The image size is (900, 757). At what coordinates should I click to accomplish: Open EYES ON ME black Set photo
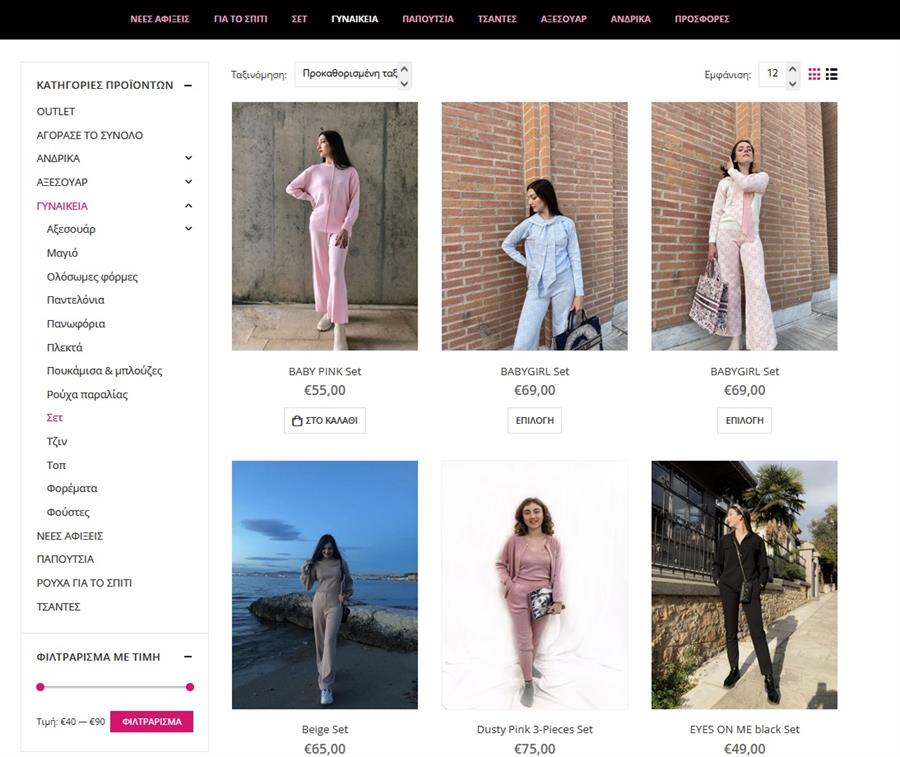tap(744, 585)
